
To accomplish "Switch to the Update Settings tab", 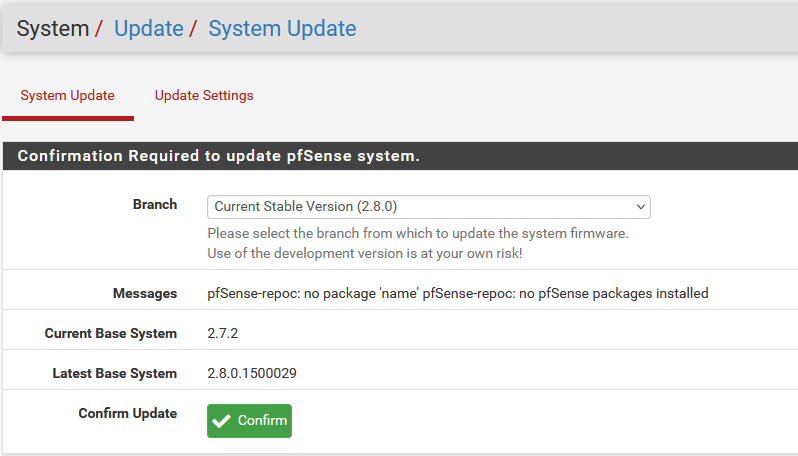I will (204, 95).
